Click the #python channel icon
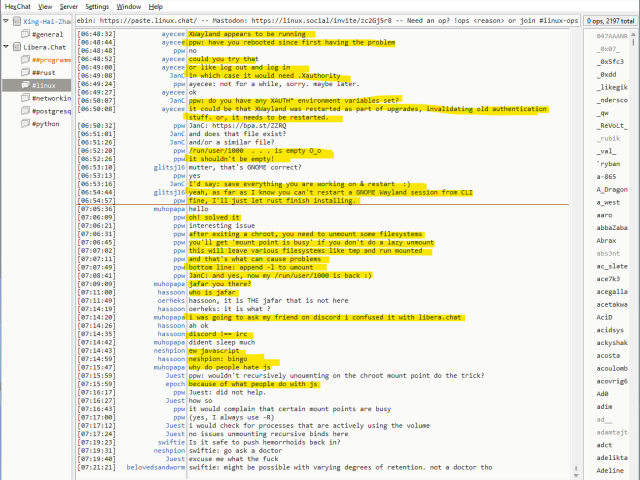 (24, 125)
